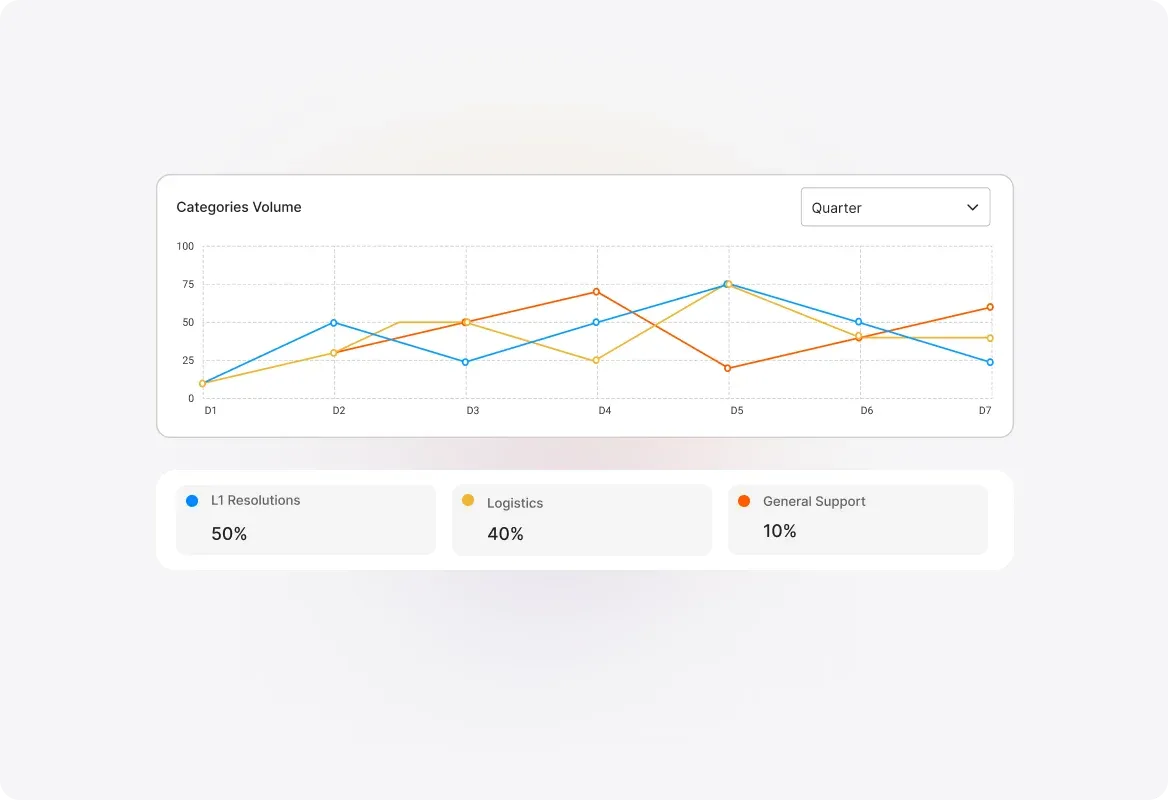Select the Logistics legend label

515,504
